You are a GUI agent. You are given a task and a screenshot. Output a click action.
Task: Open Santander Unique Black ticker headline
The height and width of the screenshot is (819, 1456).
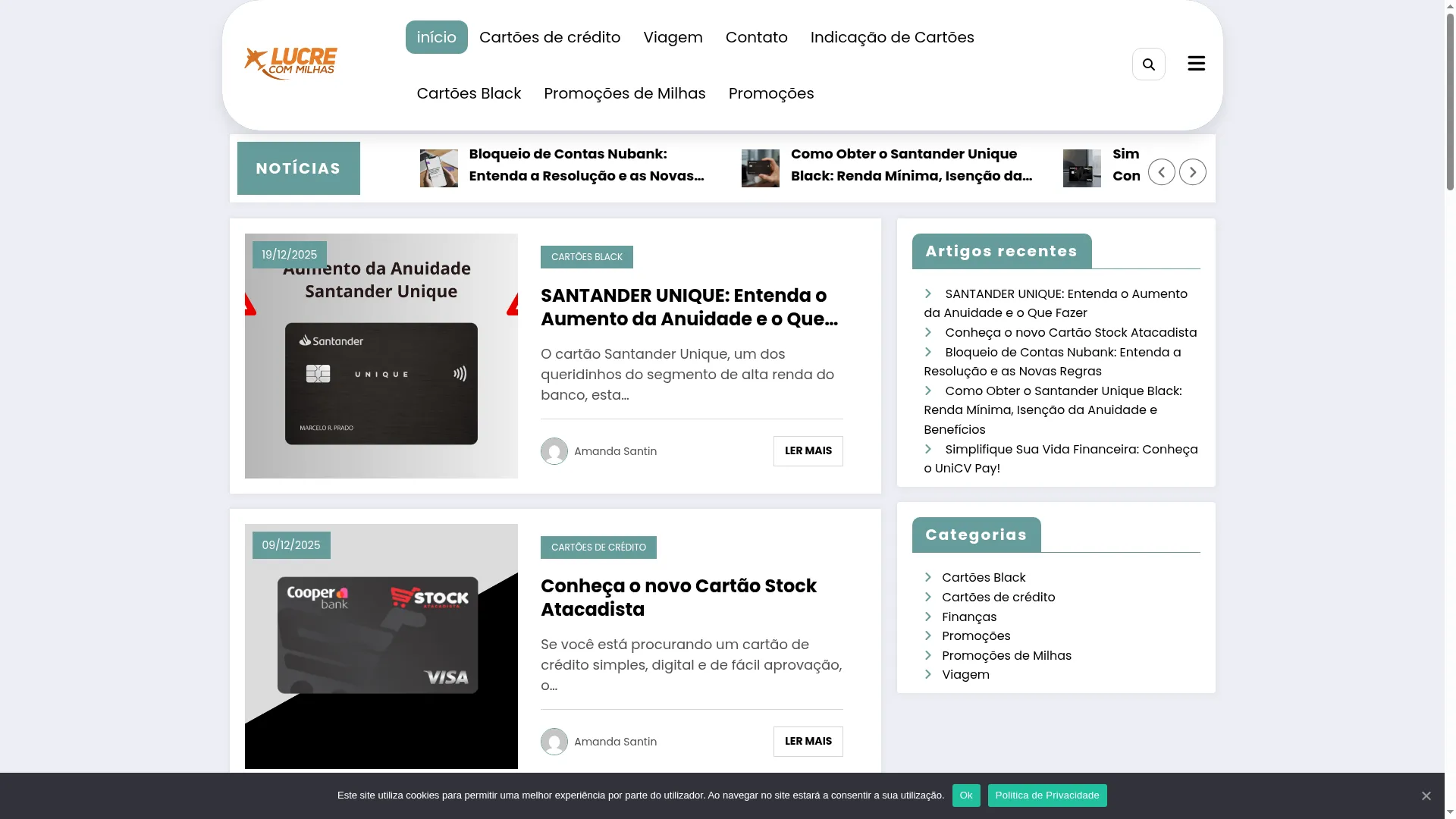(912, 165)
